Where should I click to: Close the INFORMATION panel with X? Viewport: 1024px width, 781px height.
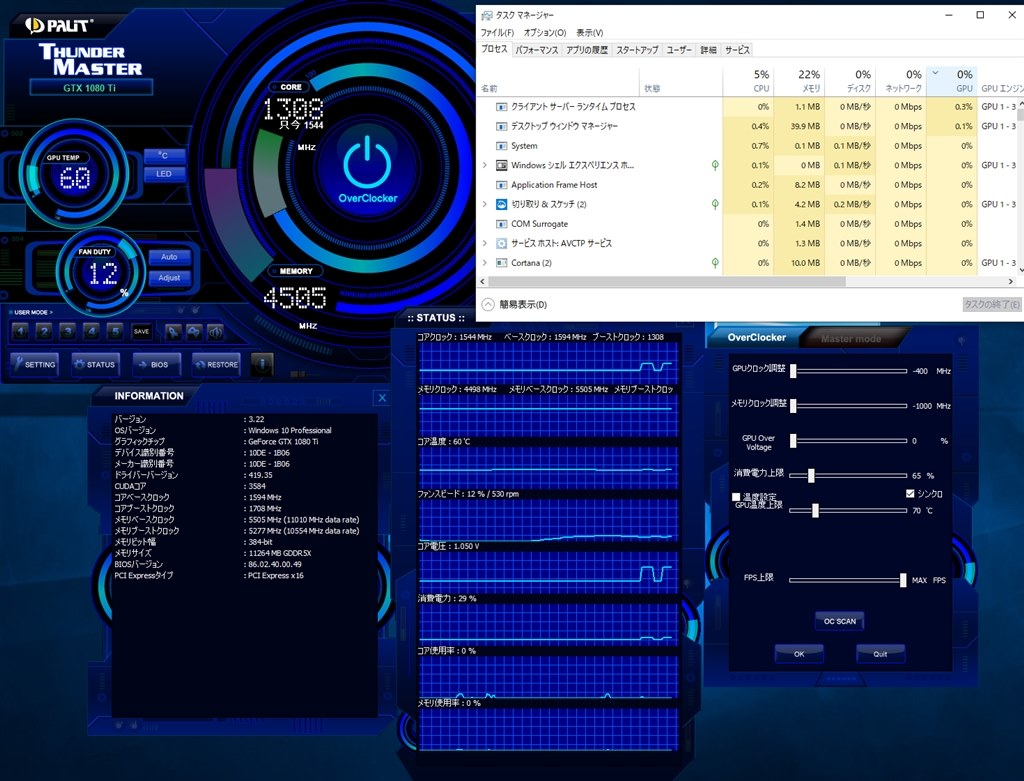(383, 397)
